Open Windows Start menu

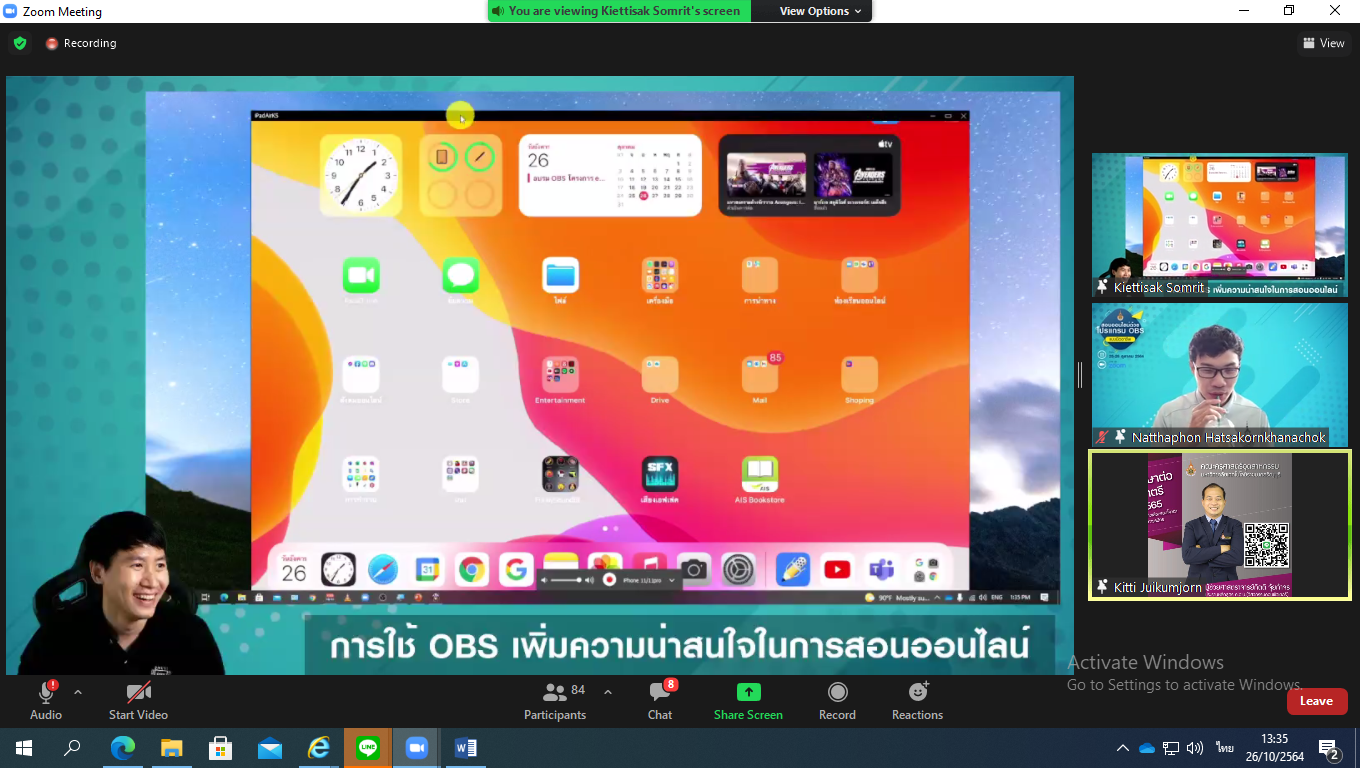coord(24,748)
